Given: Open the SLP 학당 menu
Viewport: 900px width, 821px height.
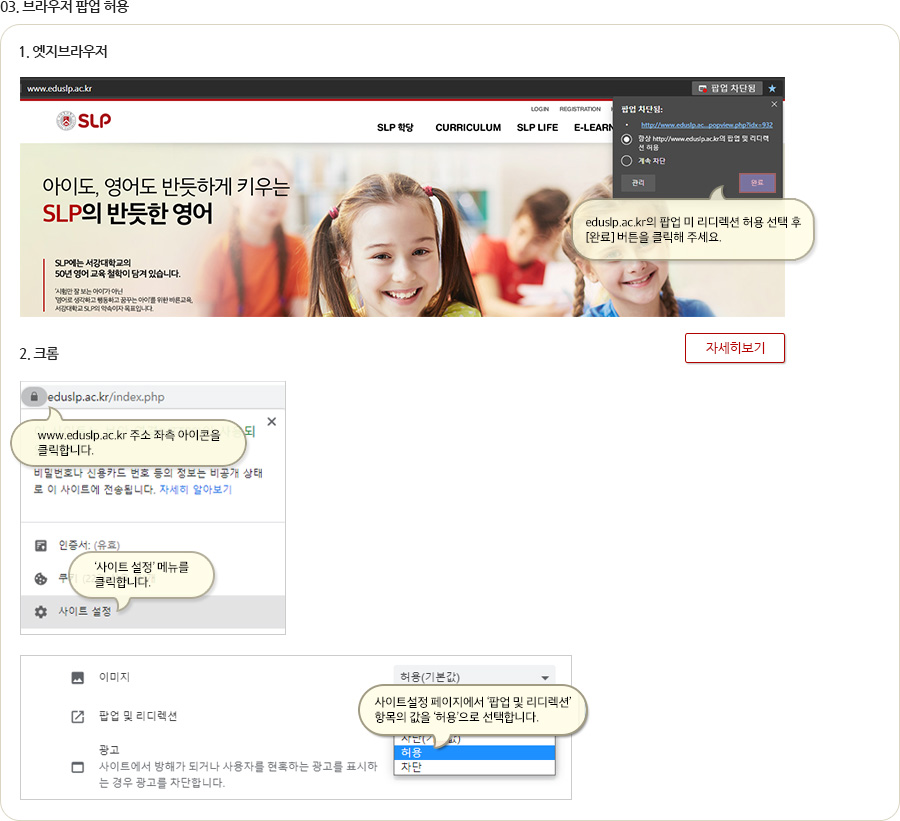Looking at the screenshot, I should tap(395, 127).
